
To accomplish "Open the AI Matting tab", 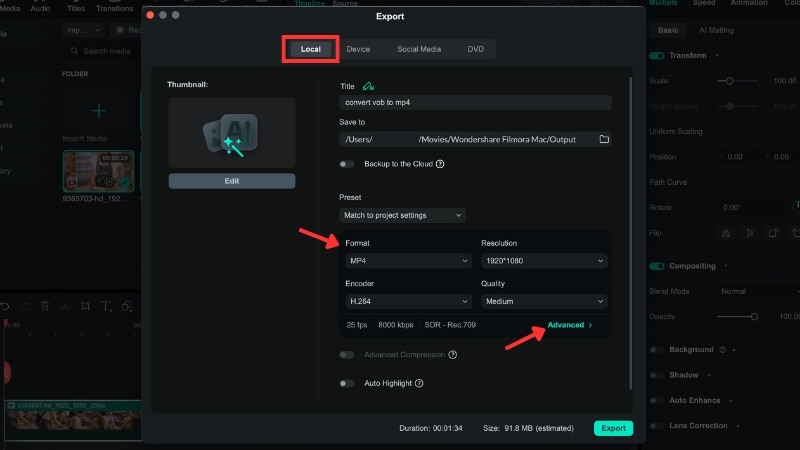I will pyautogui.click(x=716, y=30).
